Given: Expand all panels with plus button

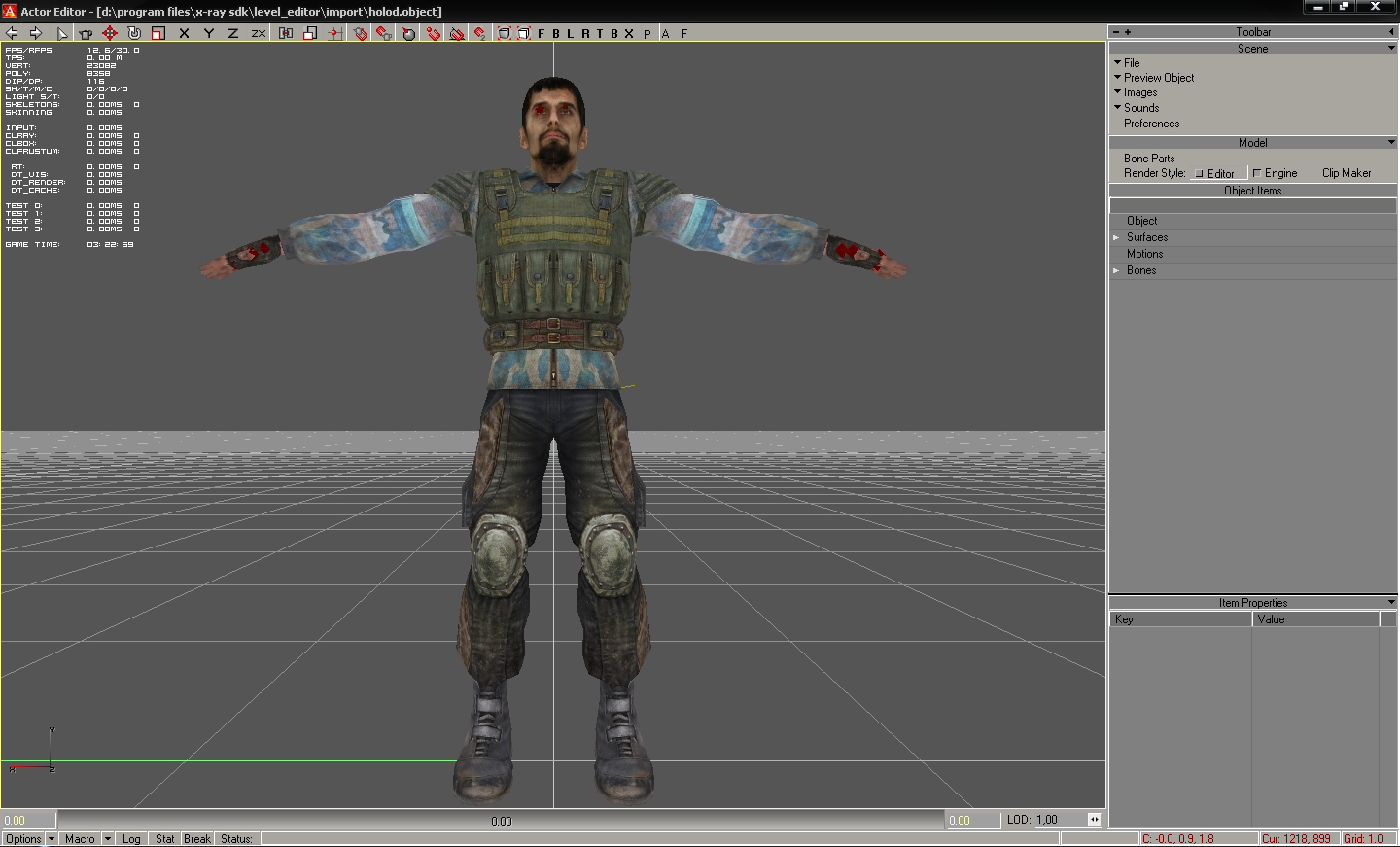Looking at the screenshot, I should [1128, 32].
